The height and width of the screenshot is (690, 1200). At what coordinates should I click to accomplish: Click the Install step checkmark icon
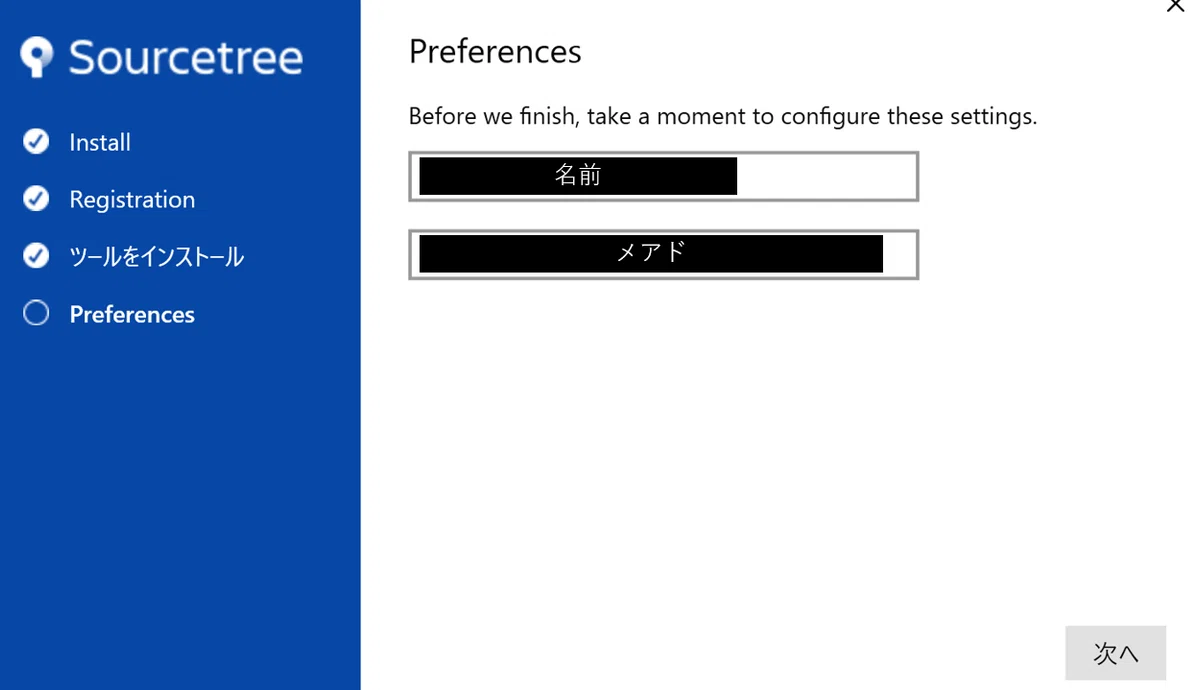pyautogui.click(x=36, y=142)
